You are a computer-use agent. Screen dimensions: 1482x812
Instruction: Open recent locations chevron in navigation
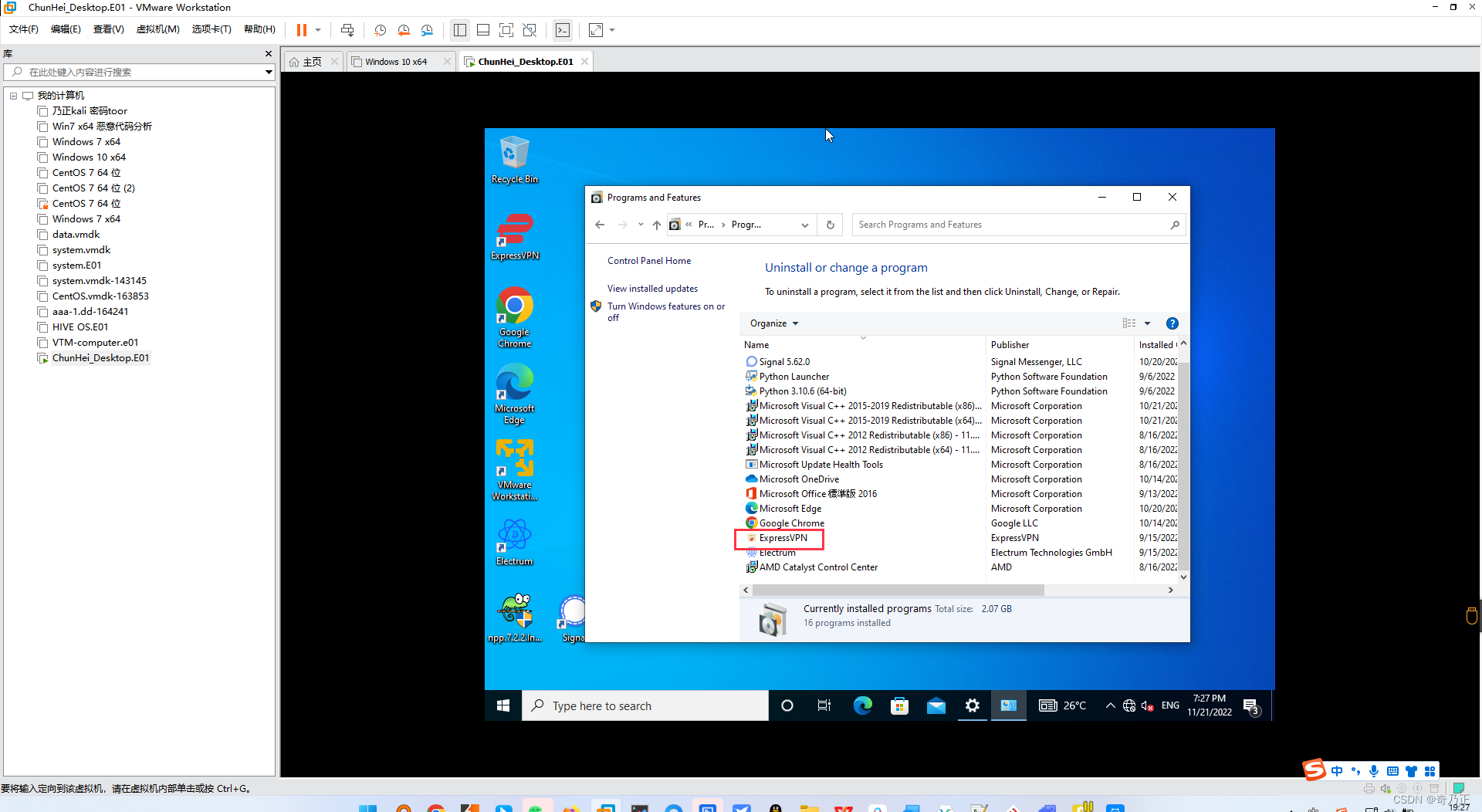coord(641,225)
